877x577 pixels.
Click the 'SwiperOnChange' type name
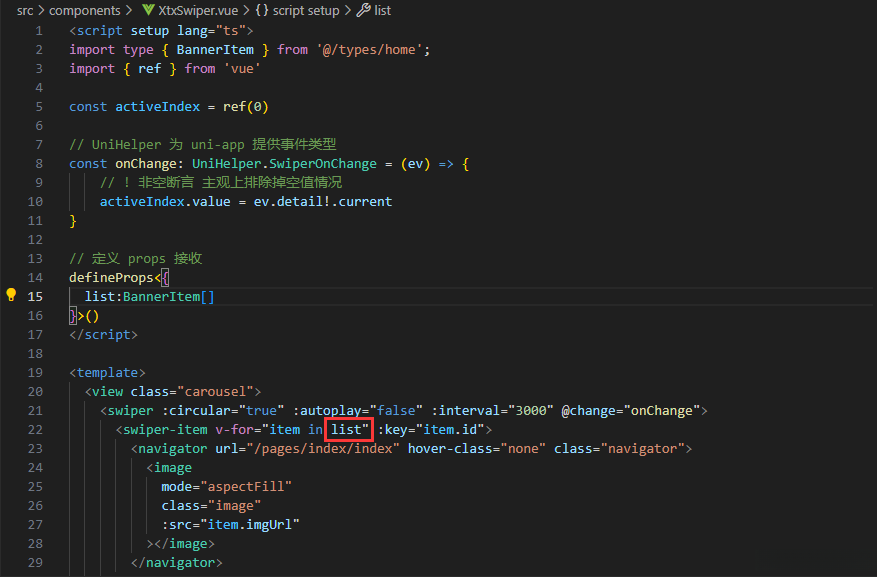(x=323, y=164)
